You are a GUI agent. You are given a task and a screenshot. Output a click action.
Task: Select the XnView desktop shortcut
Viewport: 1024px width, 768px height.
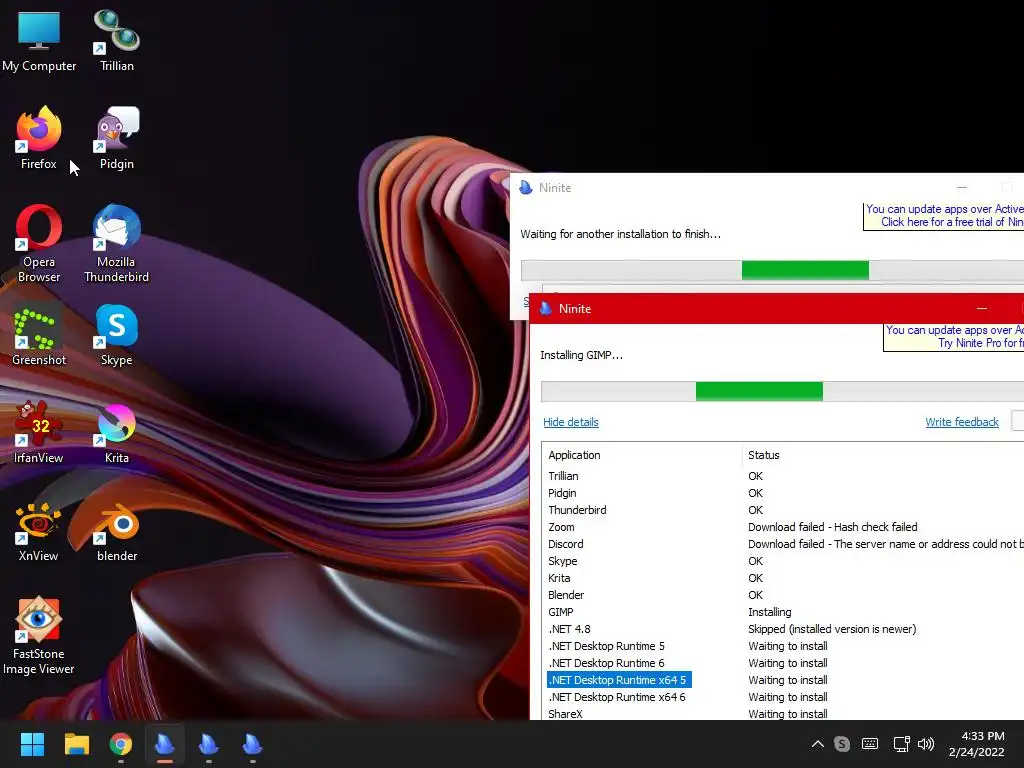pyautogui.click(x=39, y=532)
